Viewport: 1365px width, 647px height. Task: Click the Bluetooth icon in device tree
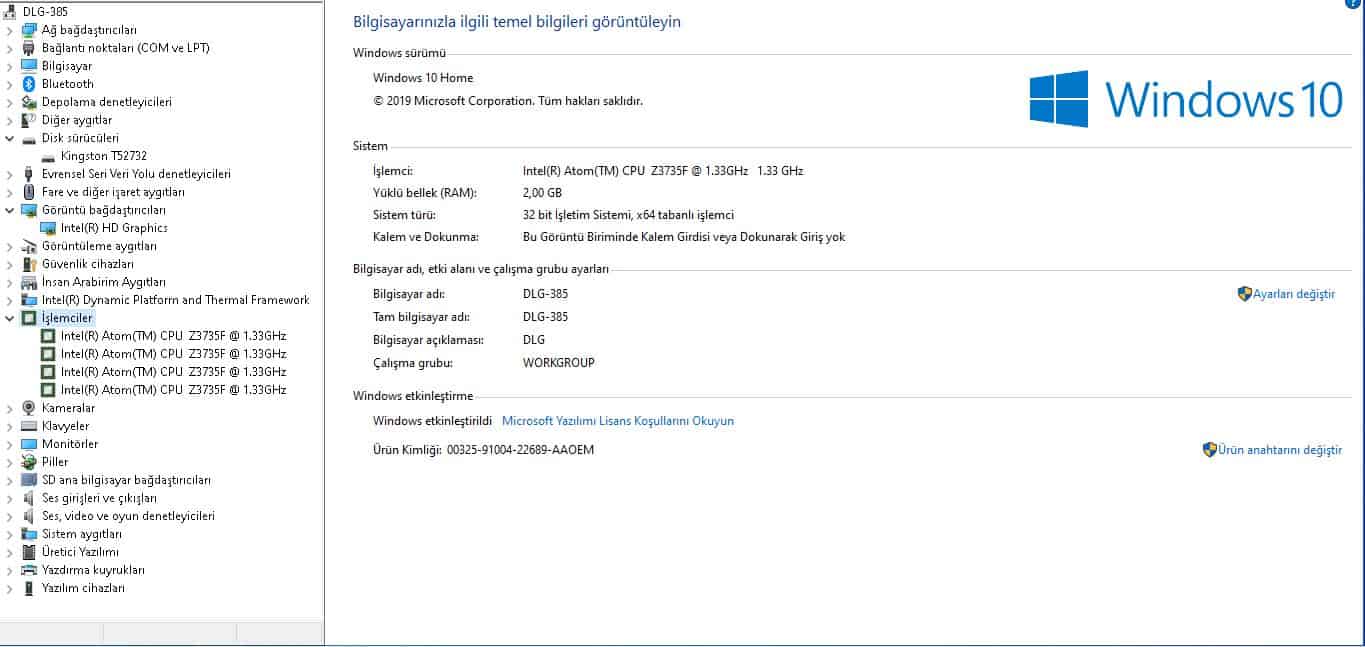click(x=29, y=84)
